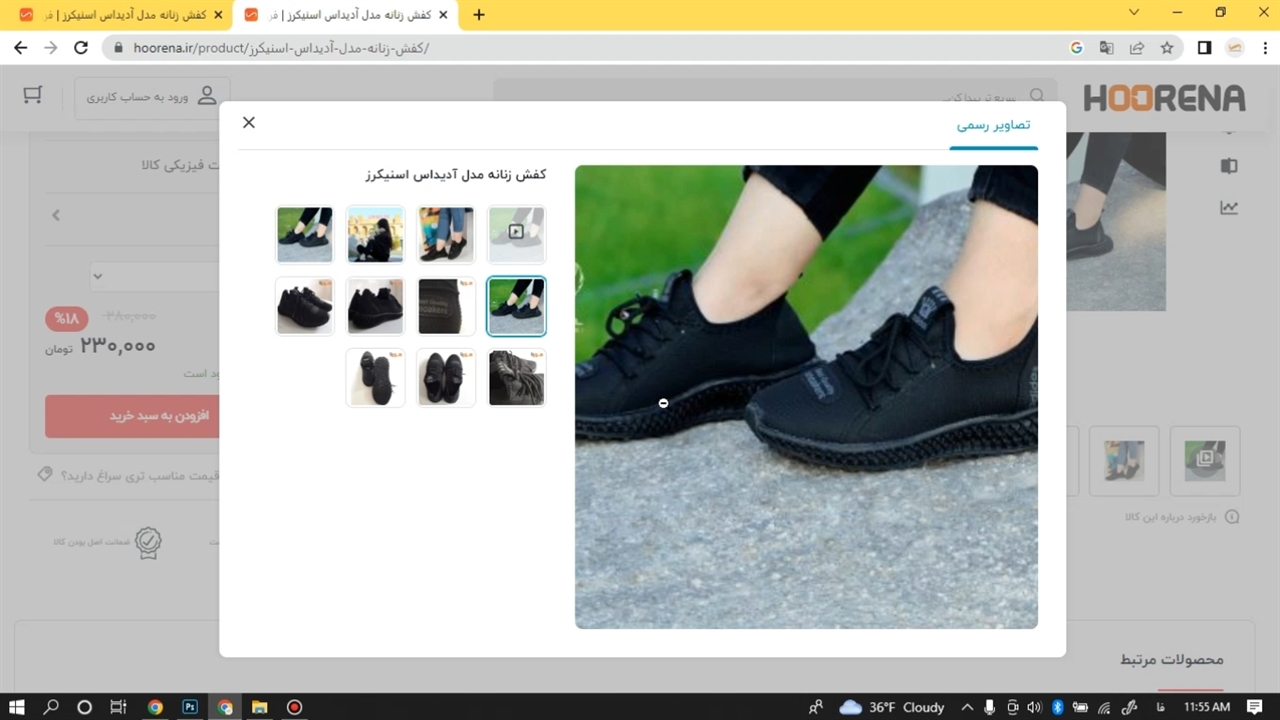This screenshot has width=1280, height=720.
Task: Expand the size dropdown chevron
Action: pos(97,276)
